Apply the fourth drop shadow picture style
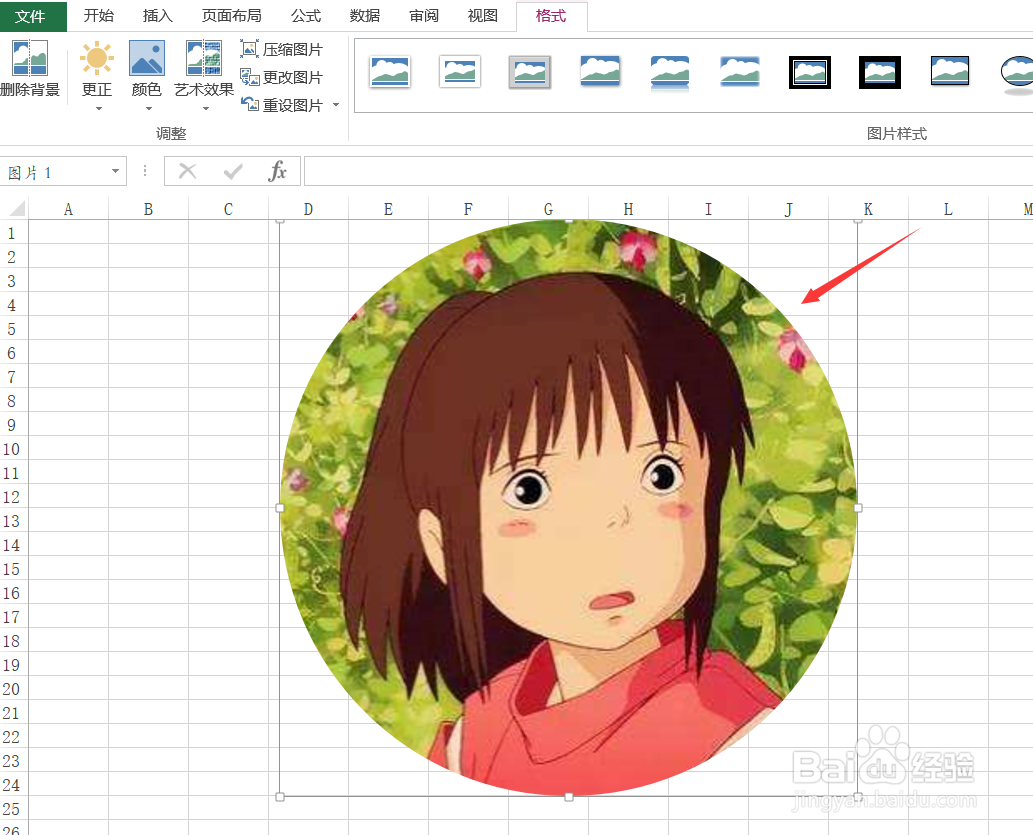 (600, 72)
